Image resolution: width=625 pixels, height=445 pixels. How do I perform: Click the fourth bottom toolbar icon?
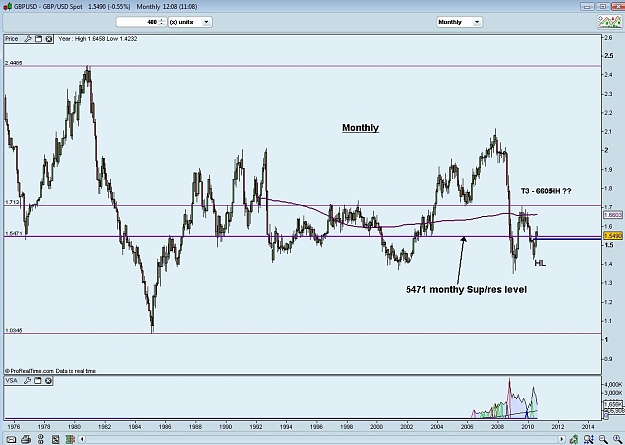click(55, 439)
